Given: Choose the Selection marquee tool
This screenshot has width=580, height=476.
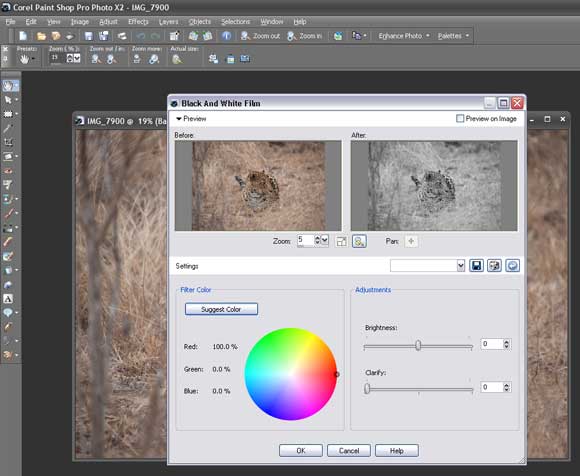Looking at the screenshot, I should click(x=8, y=114).
